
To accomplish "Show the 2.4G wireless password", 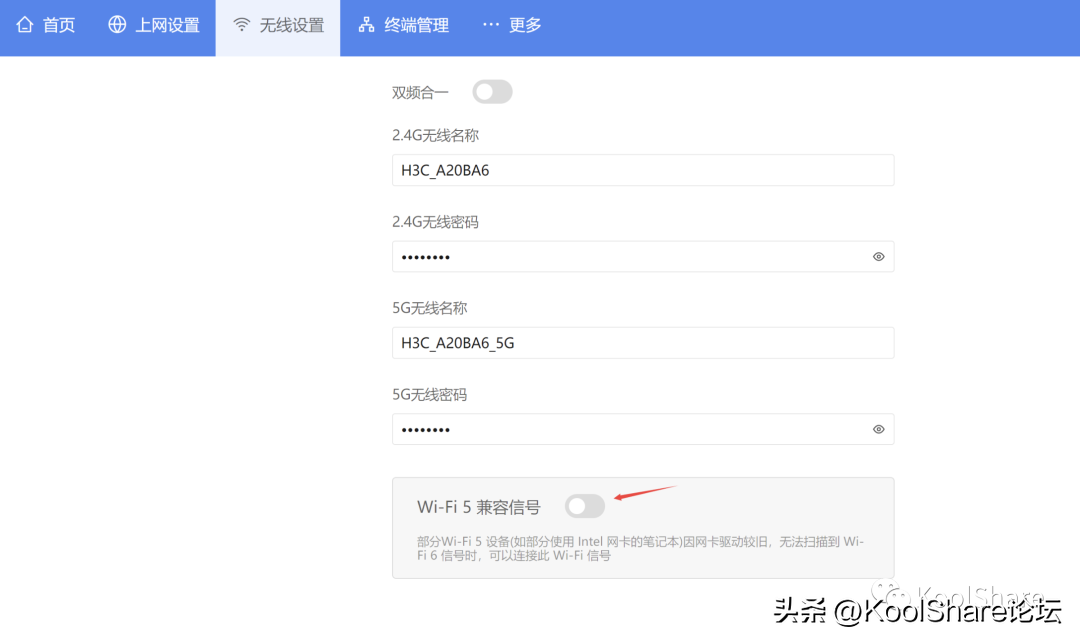I will (x=878, y=257).
